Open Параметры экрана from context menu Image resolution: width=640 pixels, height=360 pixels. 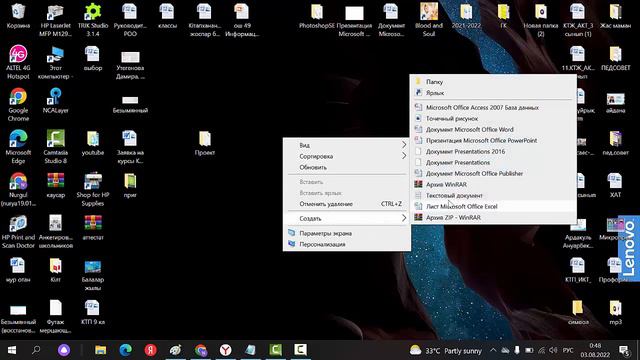(347, 233)
